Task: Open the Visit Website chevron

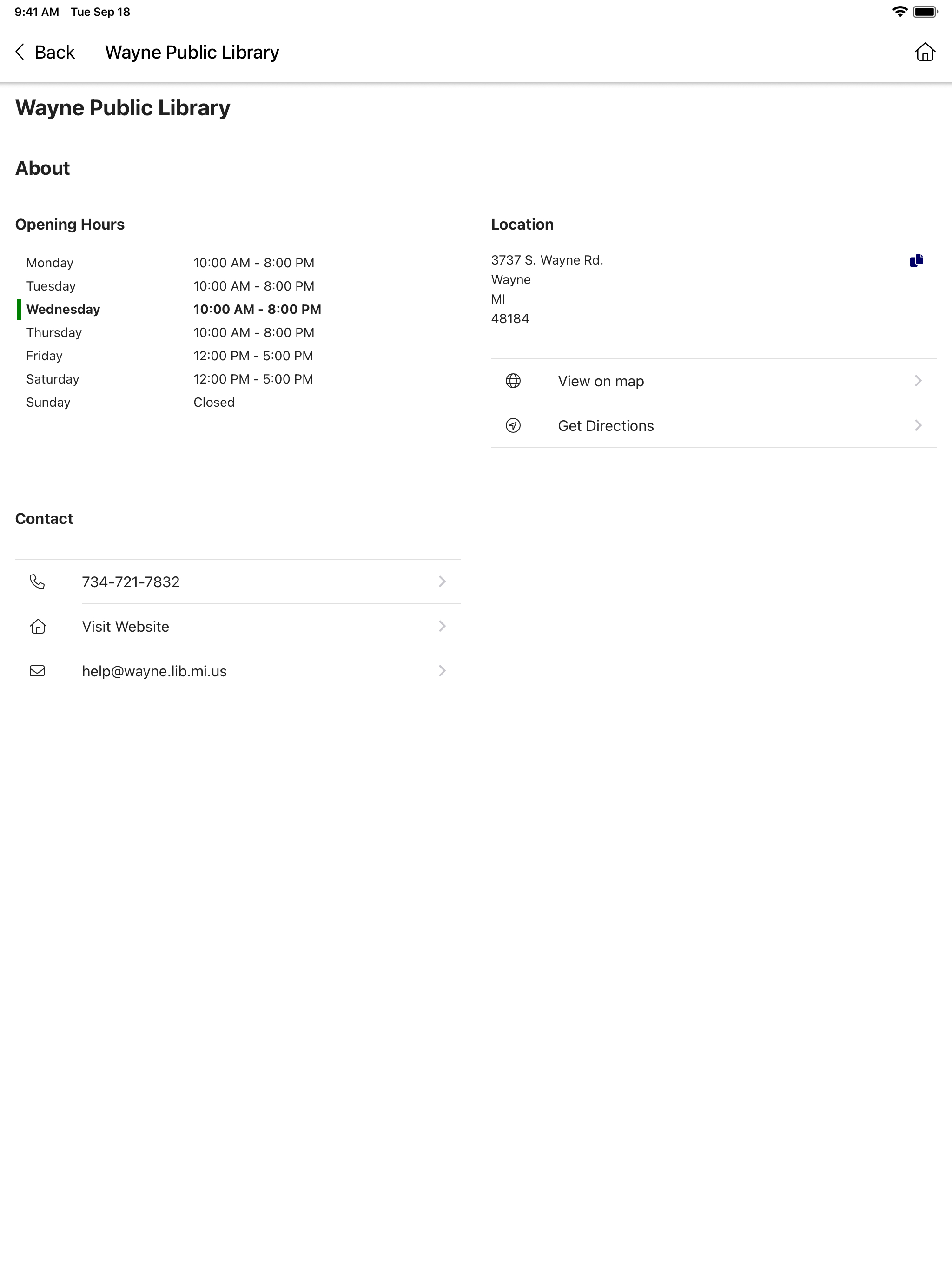Action: tap(442, 626)
